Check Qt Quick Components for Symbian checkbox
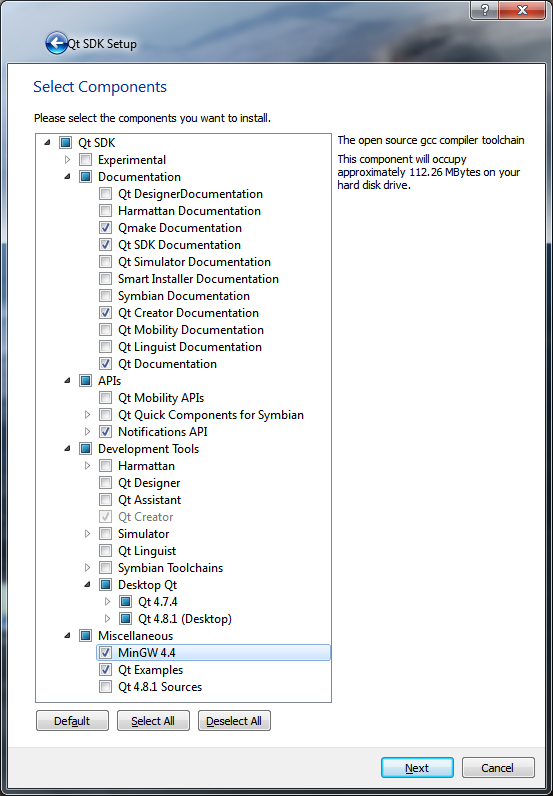Screen dimensions: 553x796 point(105,415)
